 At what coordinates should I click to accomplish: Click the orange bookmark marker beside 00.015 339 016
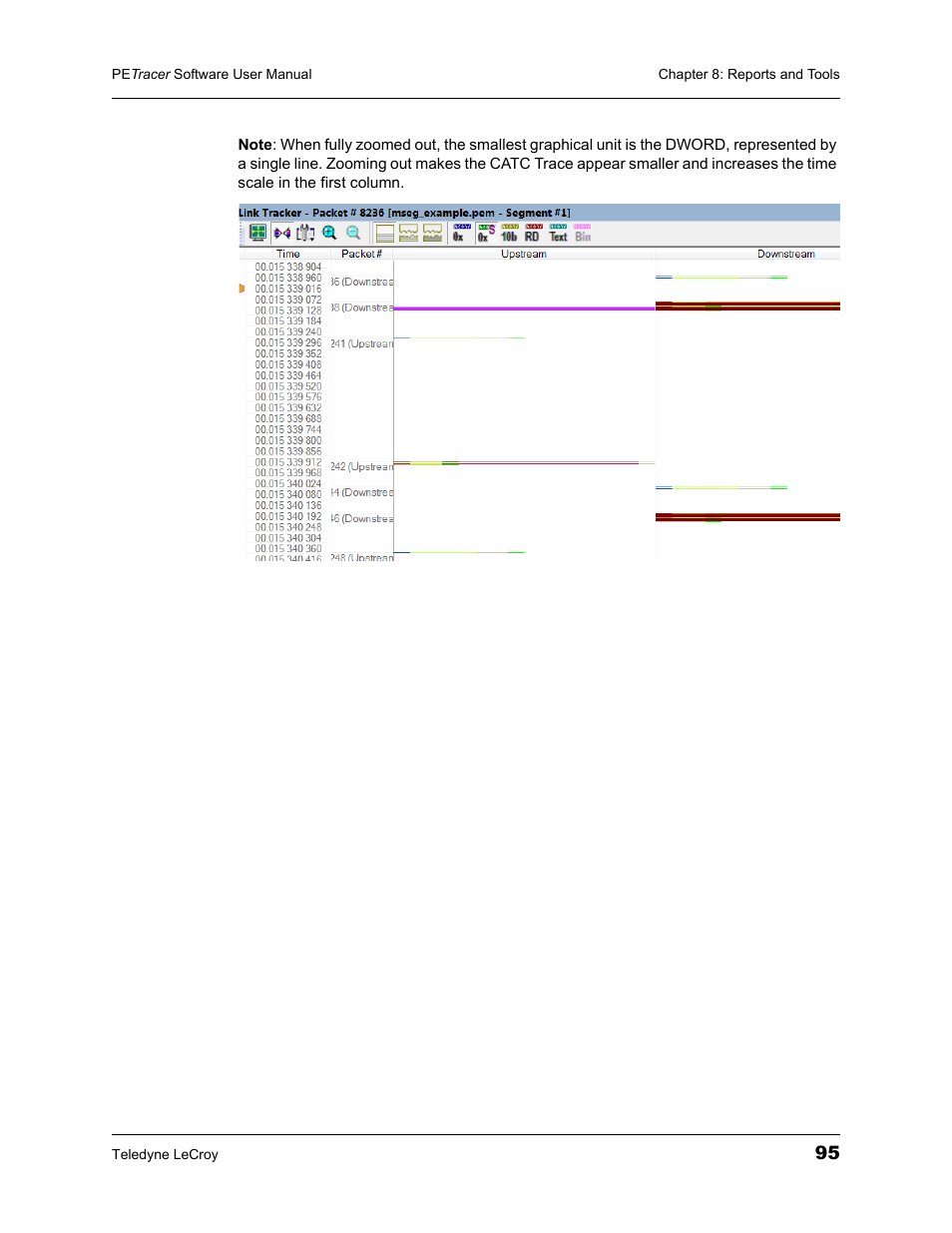pyautogui.click(x=241, y=289)
